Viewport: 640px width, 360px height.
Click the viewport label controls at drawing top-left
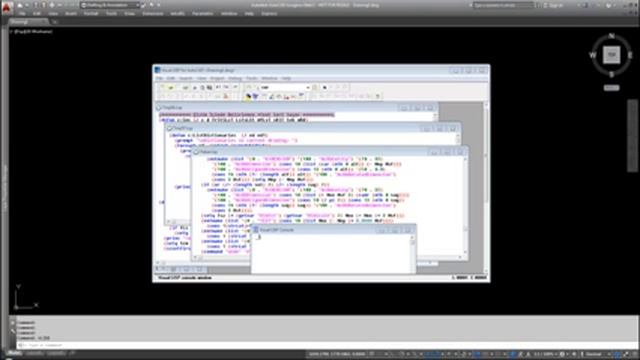tap(33, 31)
